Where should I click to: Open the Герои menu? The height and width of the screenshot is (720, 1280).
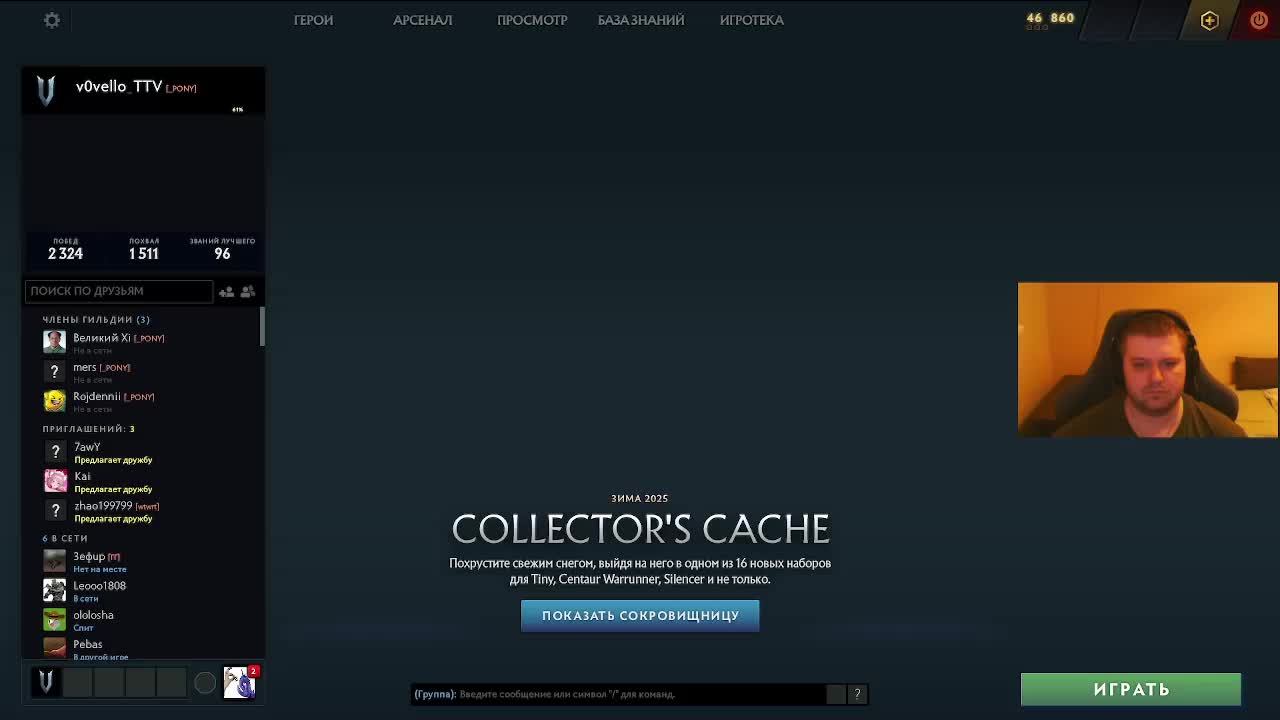pyautogui.click(x=313, y=20)
